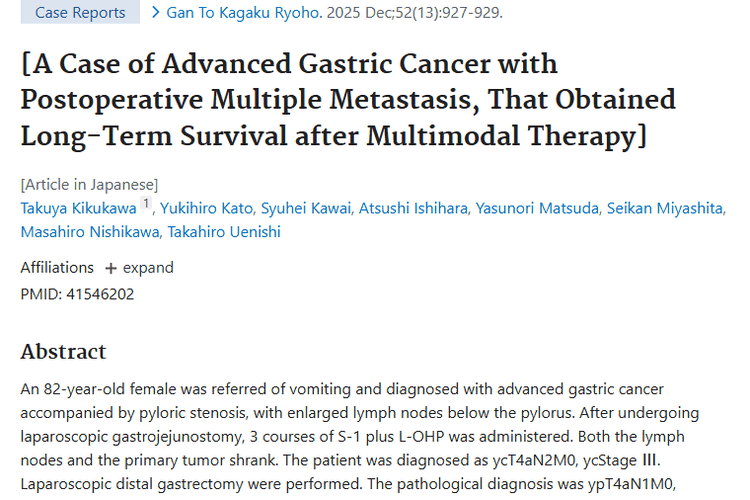Open author Takuya Kikukawa's link
The width and height of the screenshot is (750, 500).
[78, 207]
